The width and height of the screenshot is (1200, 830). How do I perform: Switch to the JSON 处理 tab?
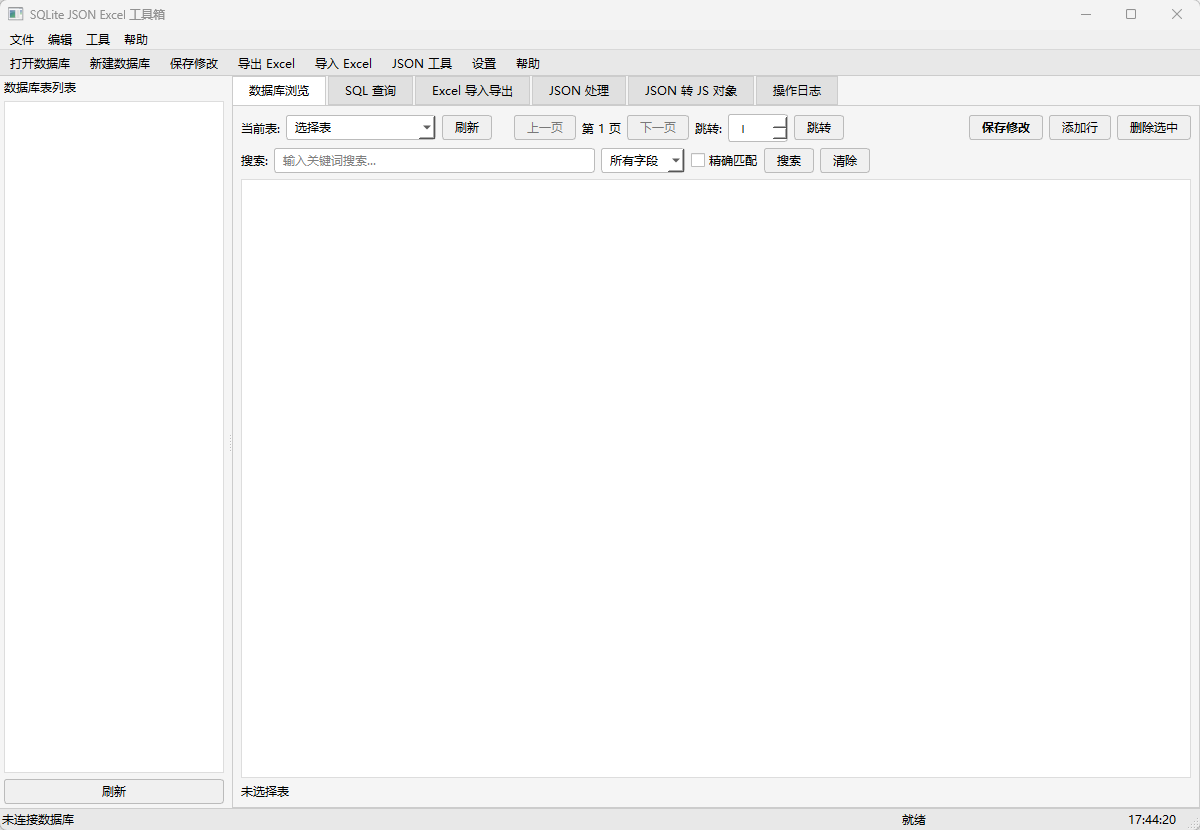pyautogui.click(x=579, y=91)
